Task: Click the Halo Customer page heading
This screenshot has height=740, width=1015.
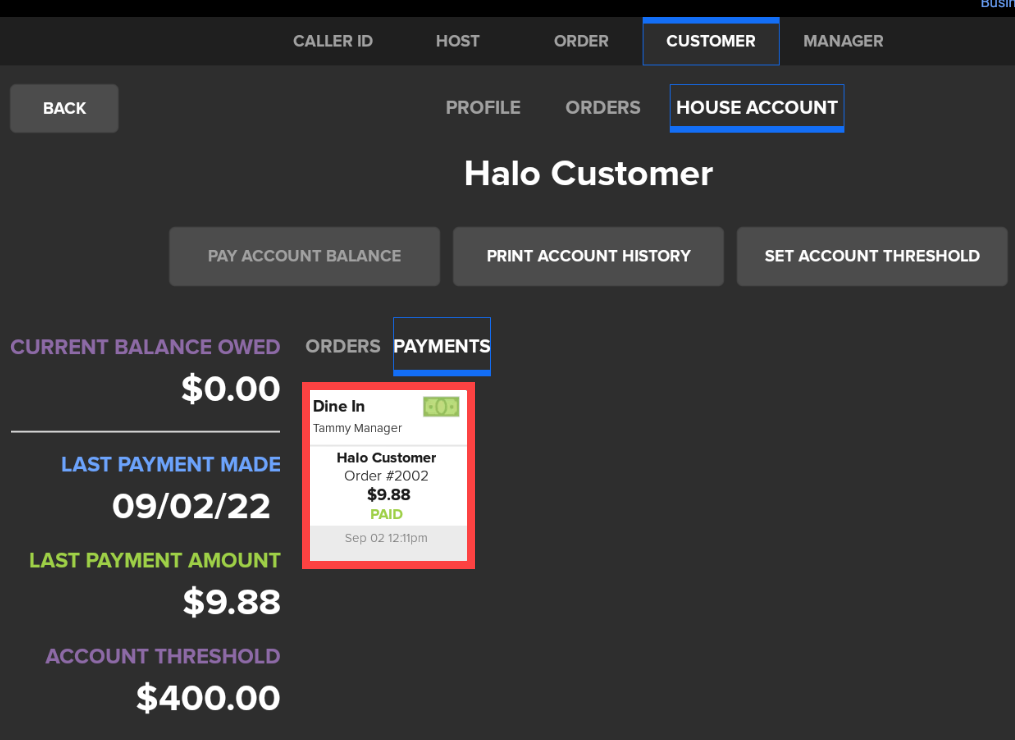Action: point(588,173)
